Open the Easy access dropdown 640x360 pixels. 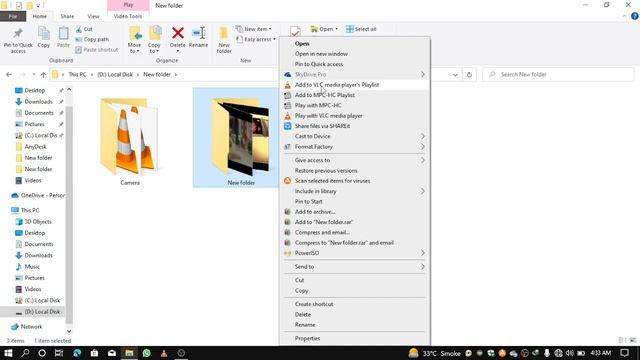(x=256, y=40)
